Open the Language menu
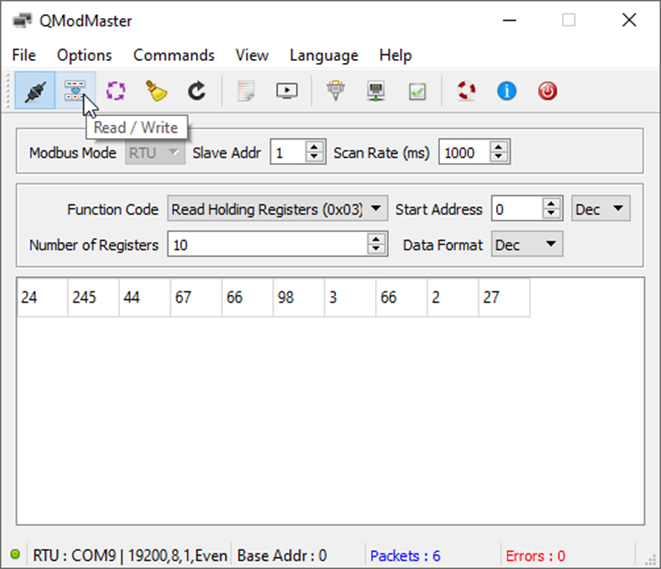 tap(324, 55)
